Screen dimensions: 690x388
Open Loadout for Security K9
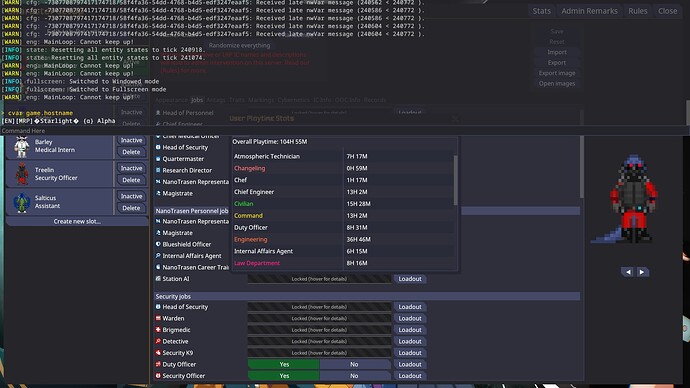[410, 353]
